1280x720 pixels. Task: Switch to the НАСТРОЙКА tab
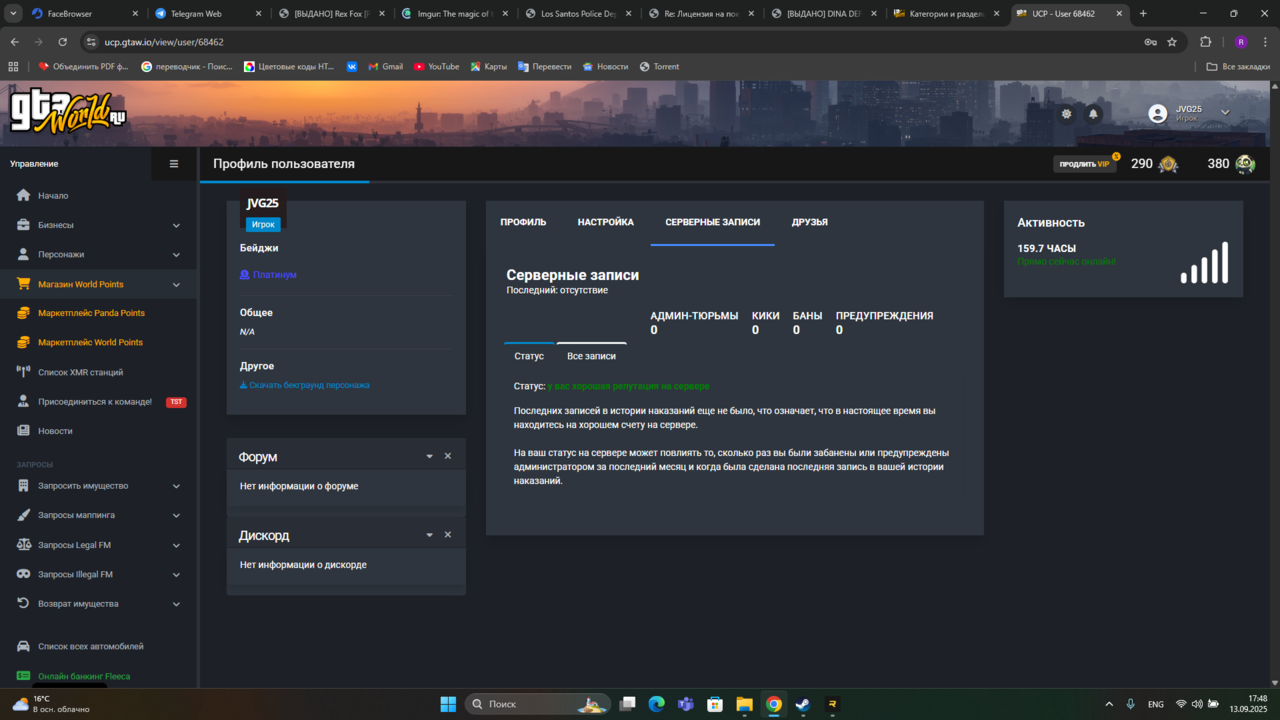(x=605, y=222)
